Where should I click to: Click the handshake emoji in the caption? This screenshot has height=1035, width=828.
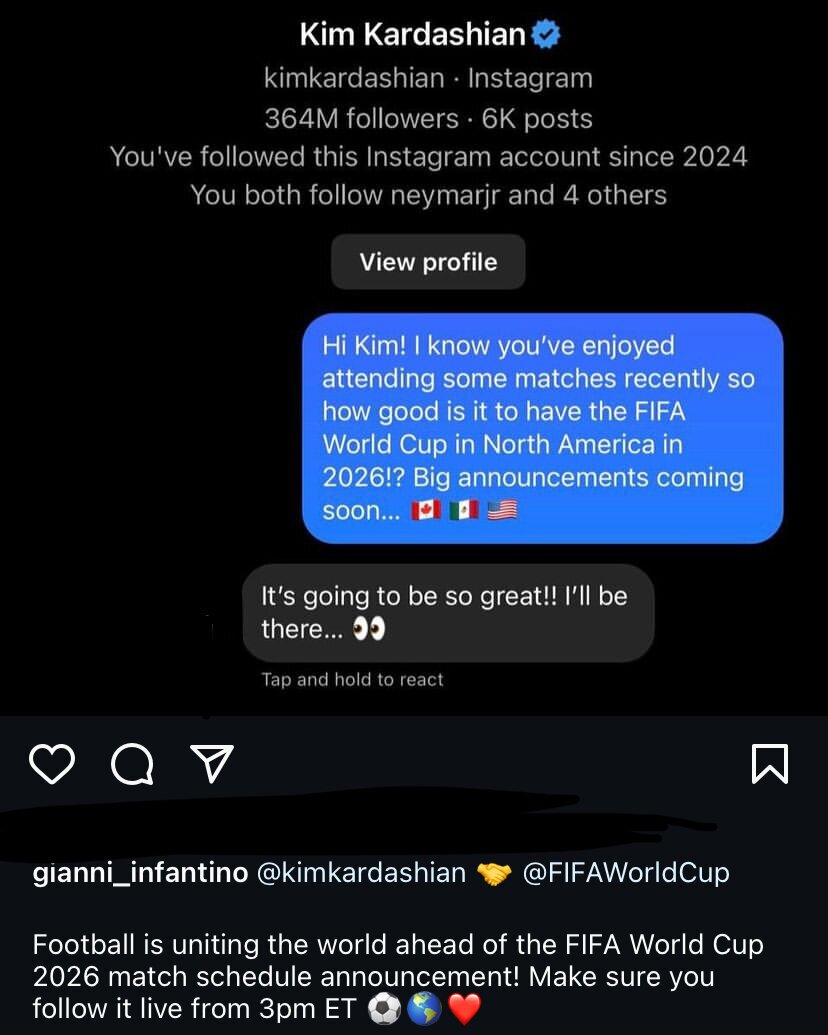coord(494,873)
